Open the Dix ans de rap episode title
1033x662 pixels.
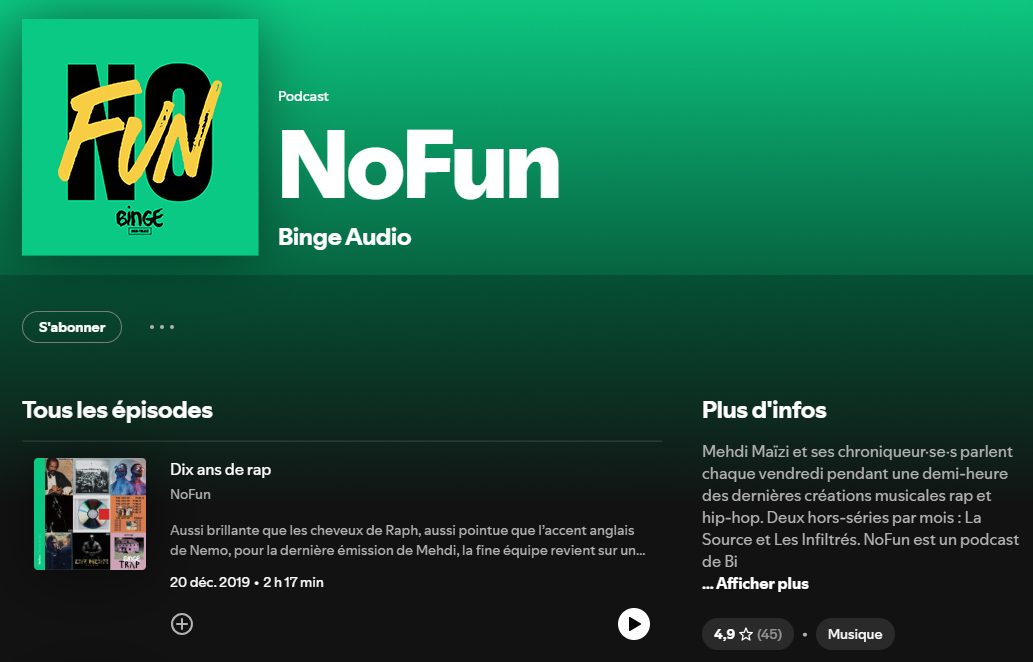coord(220,469)
